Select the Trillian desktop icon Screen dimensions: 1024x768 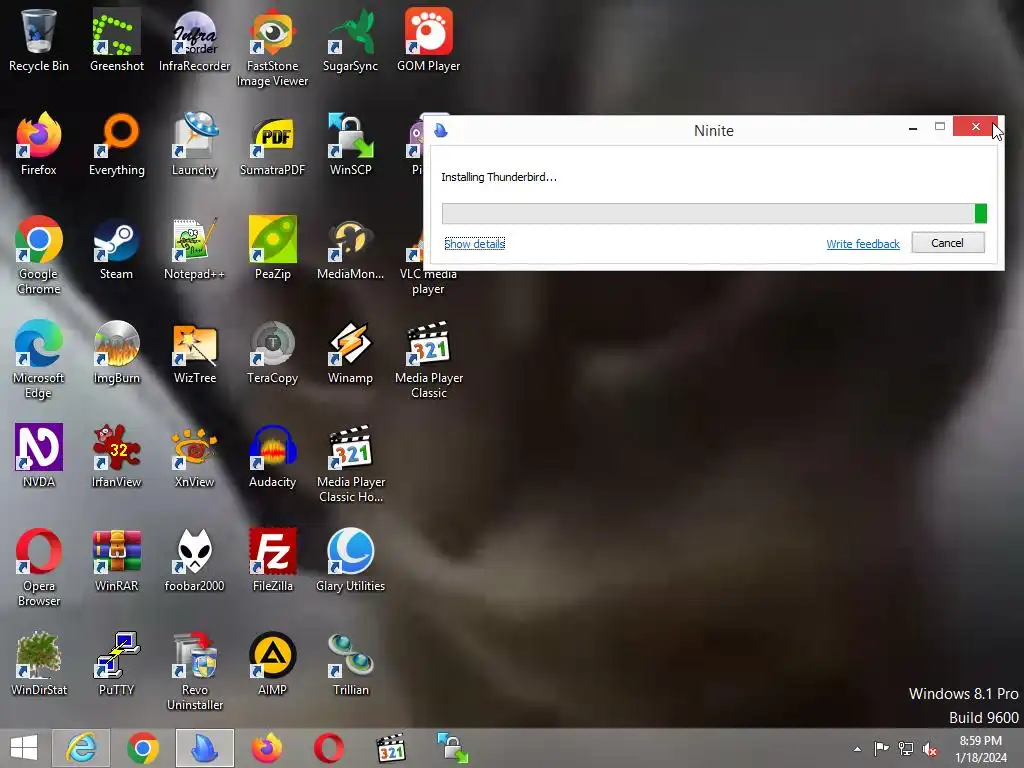351,663
